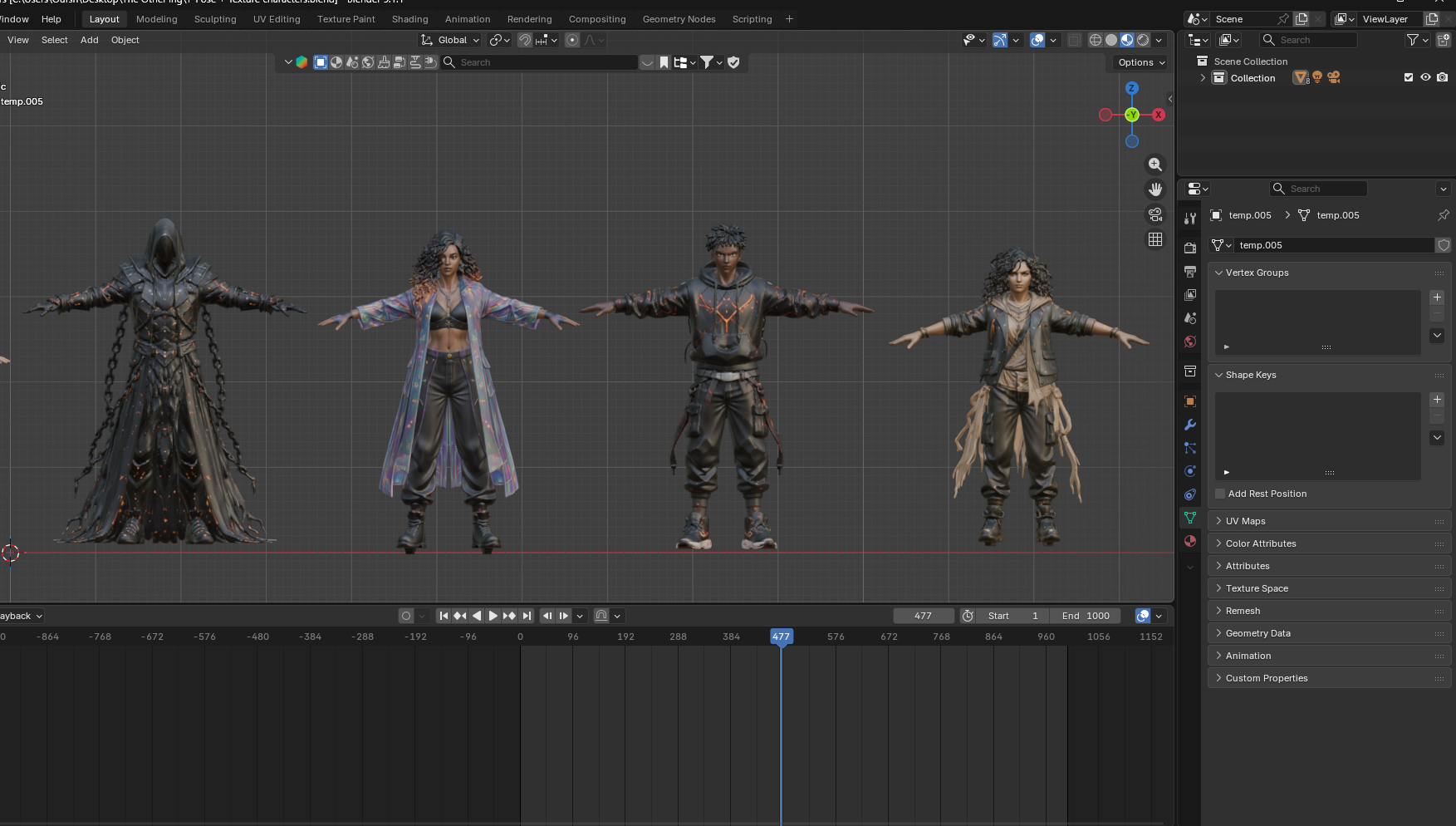
Task: Hide Collection with the eye icon
Action: click(1425, 77)
